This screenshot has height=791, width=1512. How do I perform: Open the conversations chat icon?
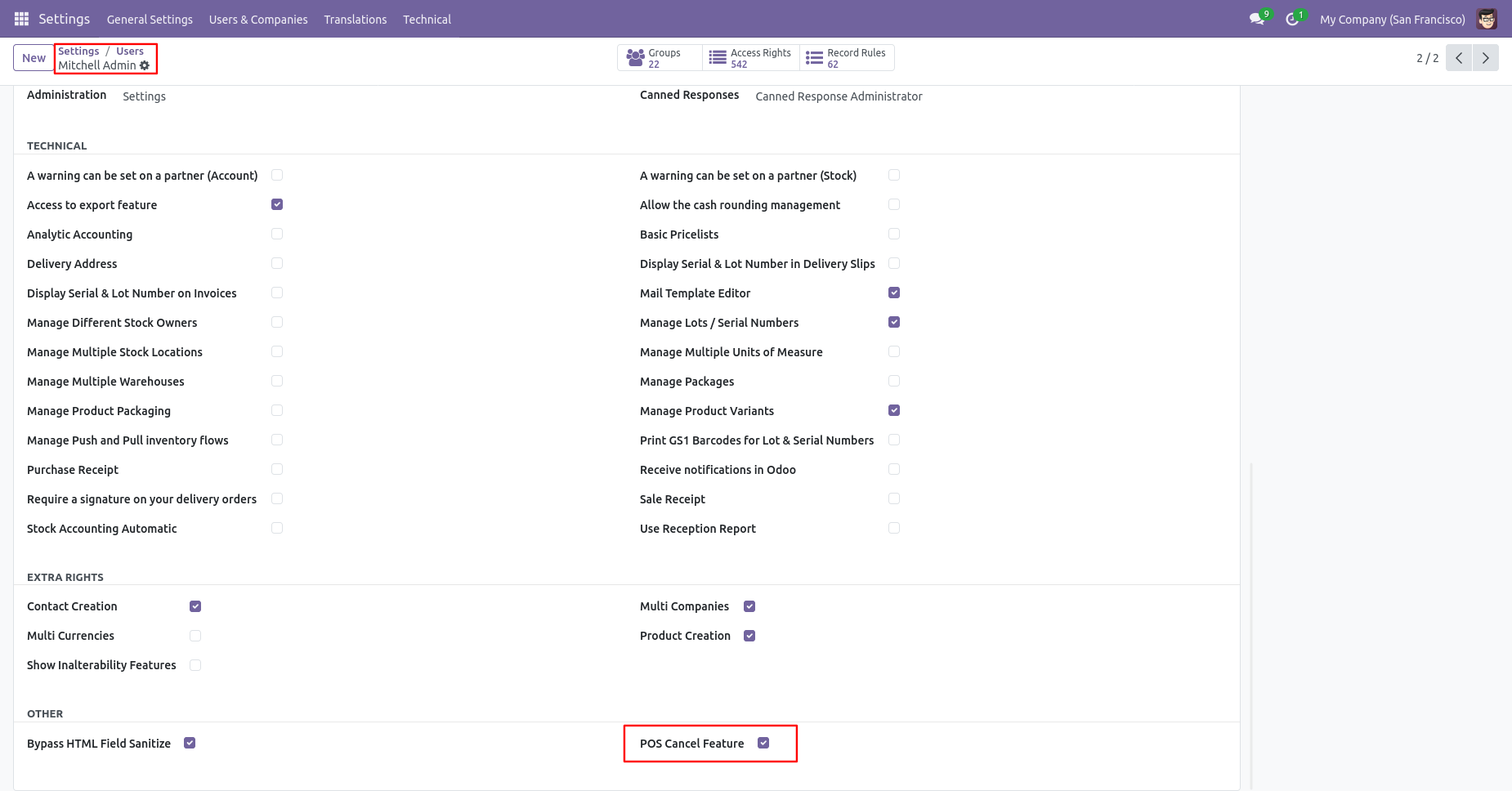(1256, 19)
